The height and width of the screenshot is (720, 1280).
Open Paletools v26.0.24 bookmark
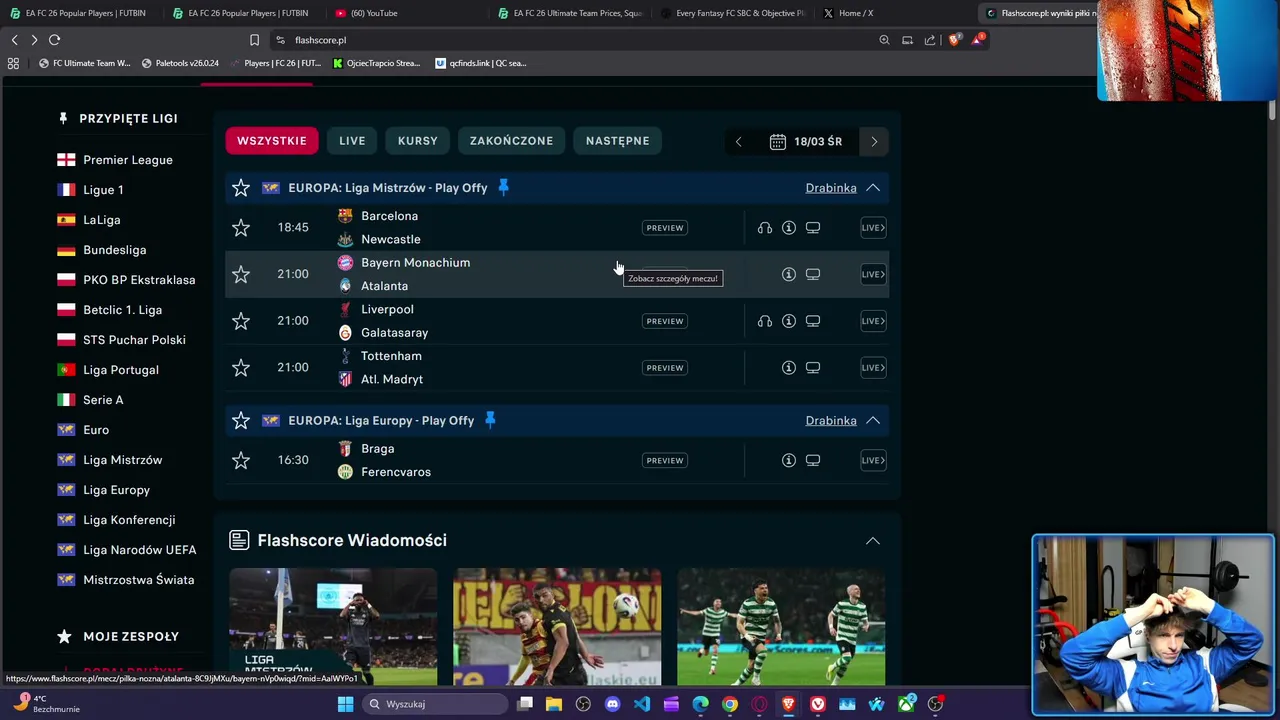click(180, 63)
